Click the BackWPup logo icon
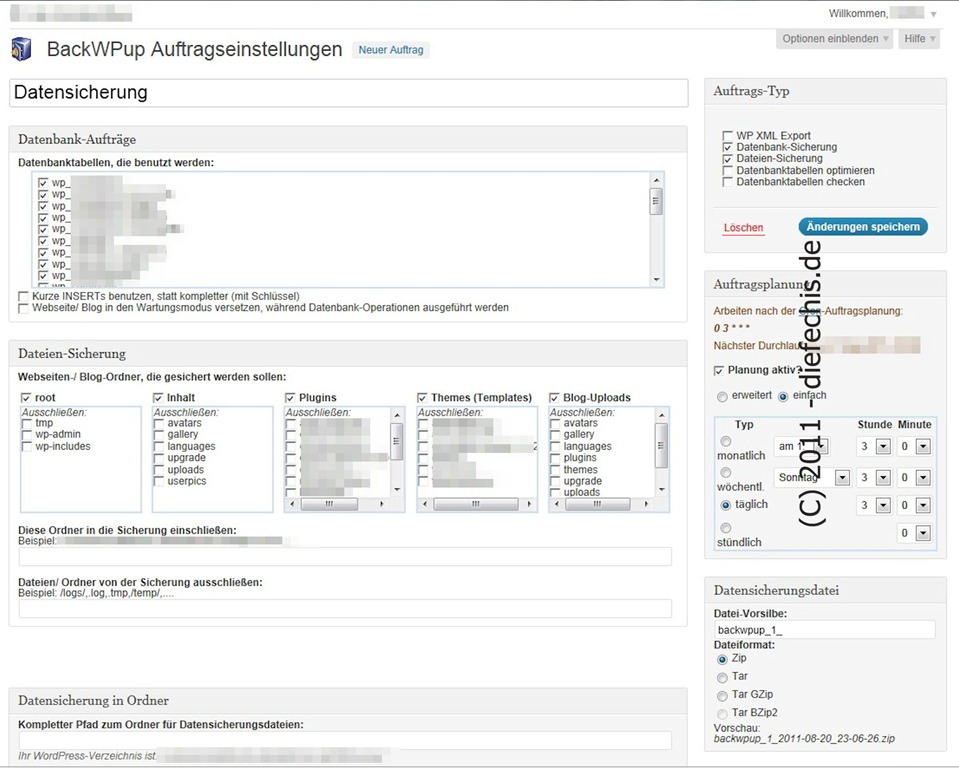Screen dimensions: 959x768 (21, 50)
